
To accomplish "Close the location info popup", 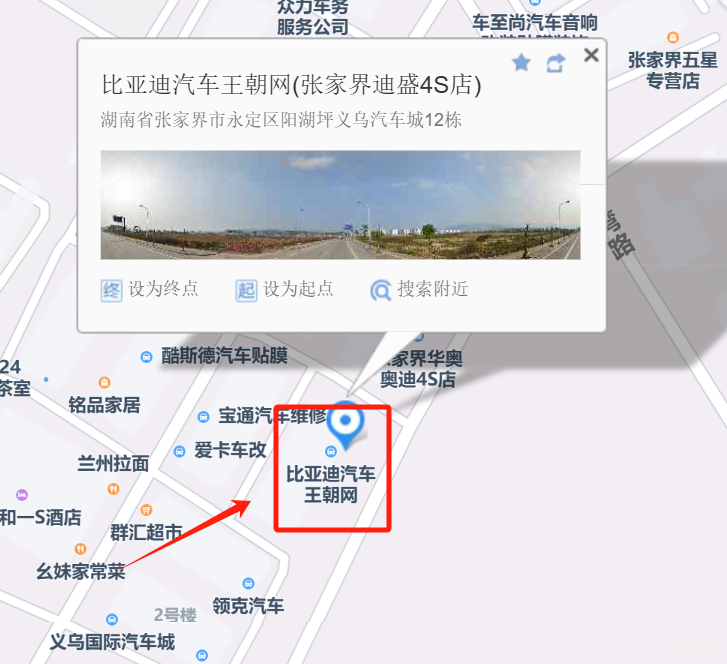I will [x=591, y=55].
